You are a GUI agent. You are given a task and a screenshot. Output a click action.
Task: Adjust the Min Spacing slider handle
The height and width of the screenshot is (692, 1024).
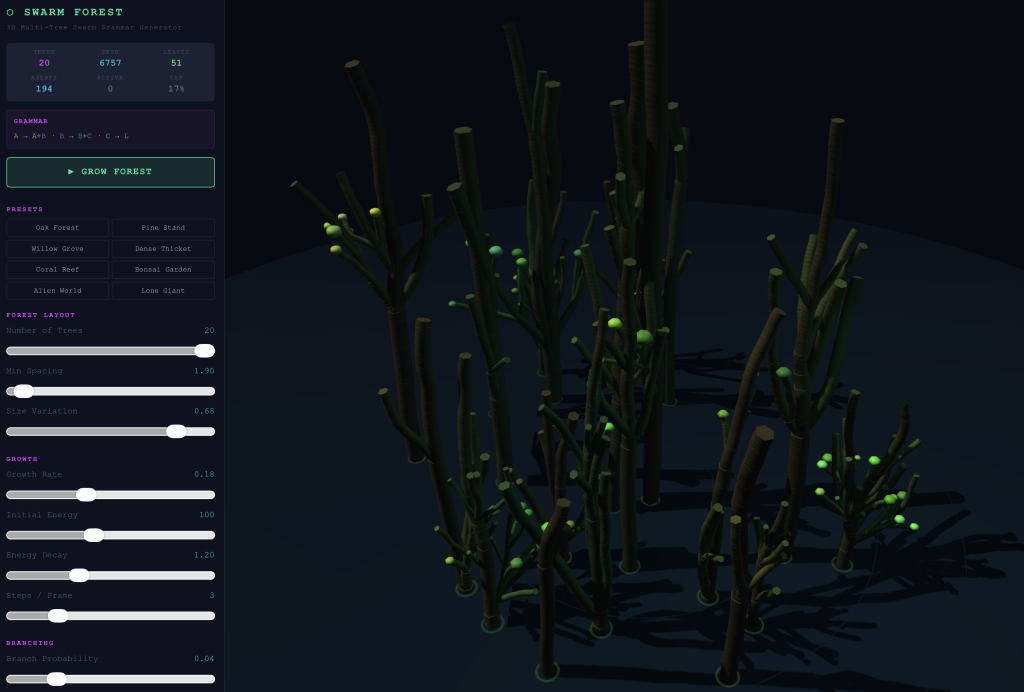[x=24, y=391]
